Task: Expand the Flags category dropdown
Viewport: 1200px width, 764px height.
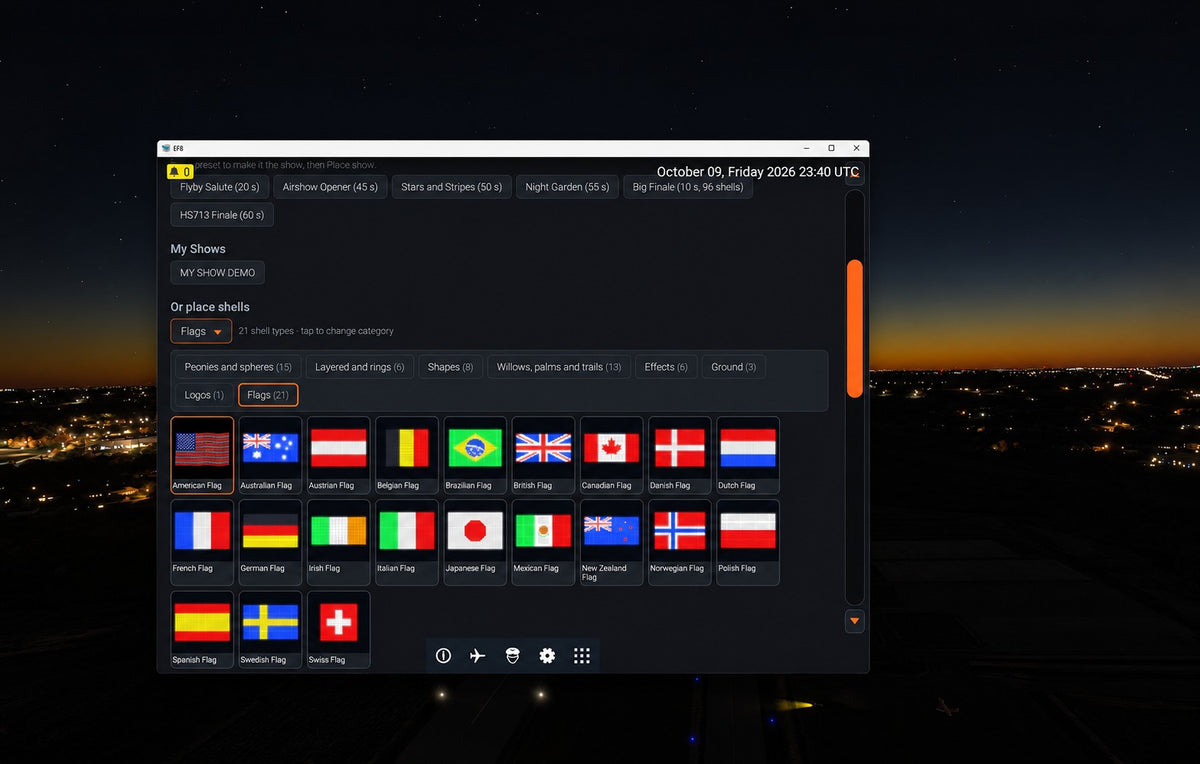Action: pos(201,331)
